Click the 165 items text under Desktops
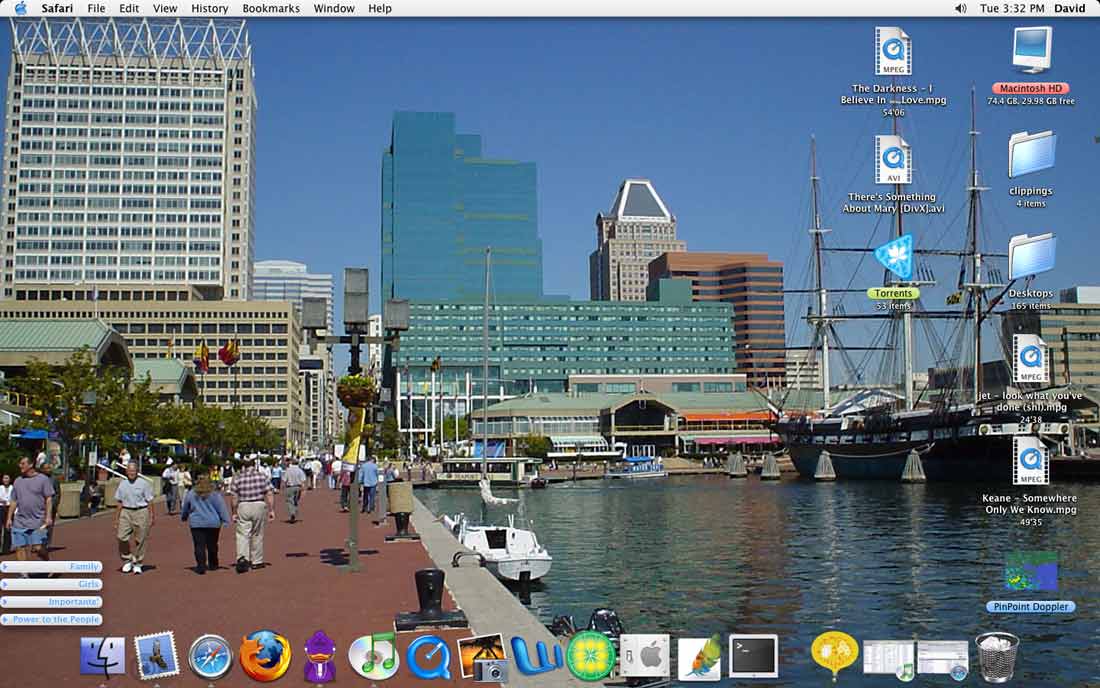 pos(1031,306)
